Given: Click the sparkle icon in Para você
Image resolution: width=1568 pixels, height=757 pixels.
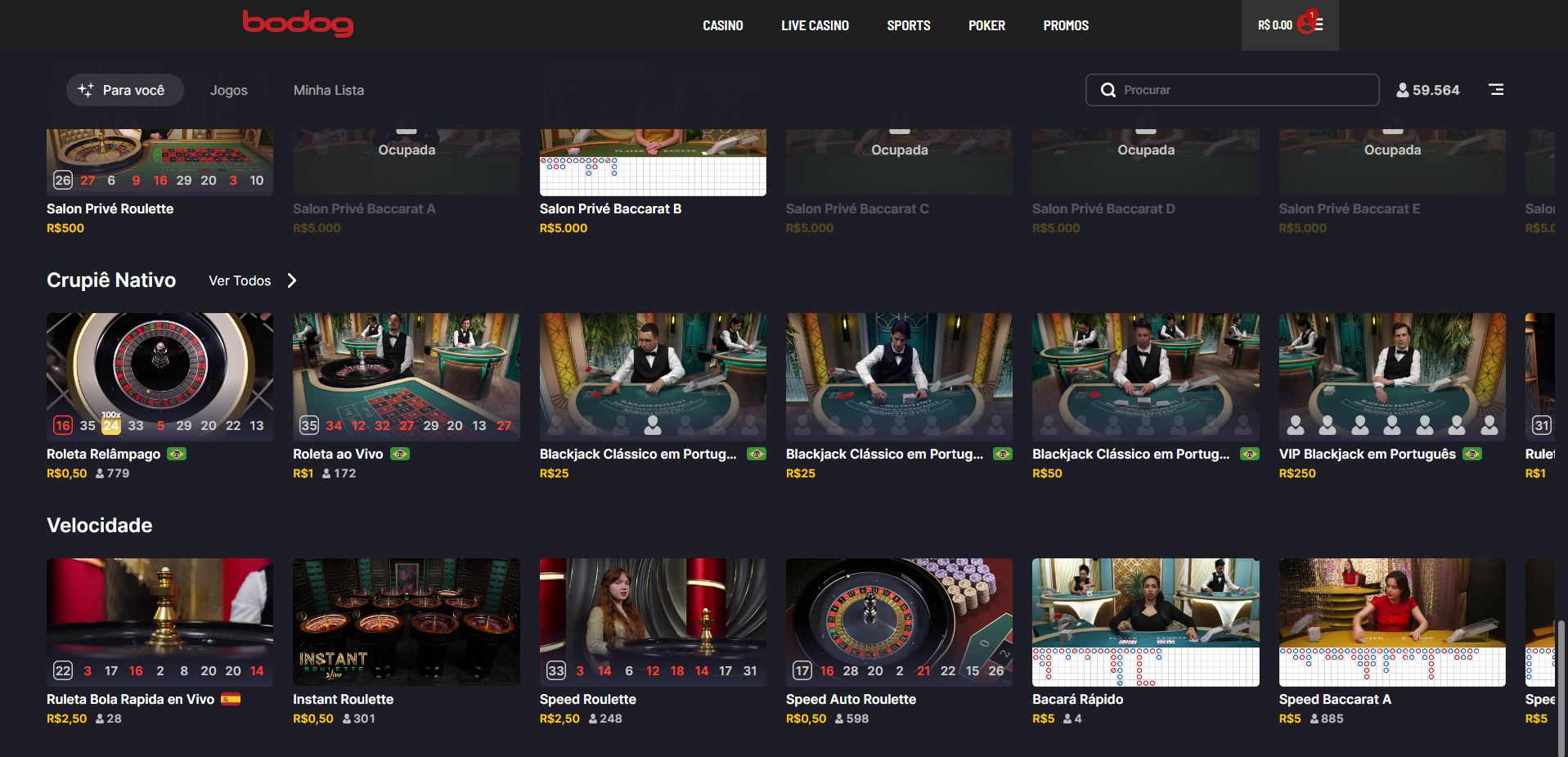Looking at the screenshot, I should pos(86,90).
